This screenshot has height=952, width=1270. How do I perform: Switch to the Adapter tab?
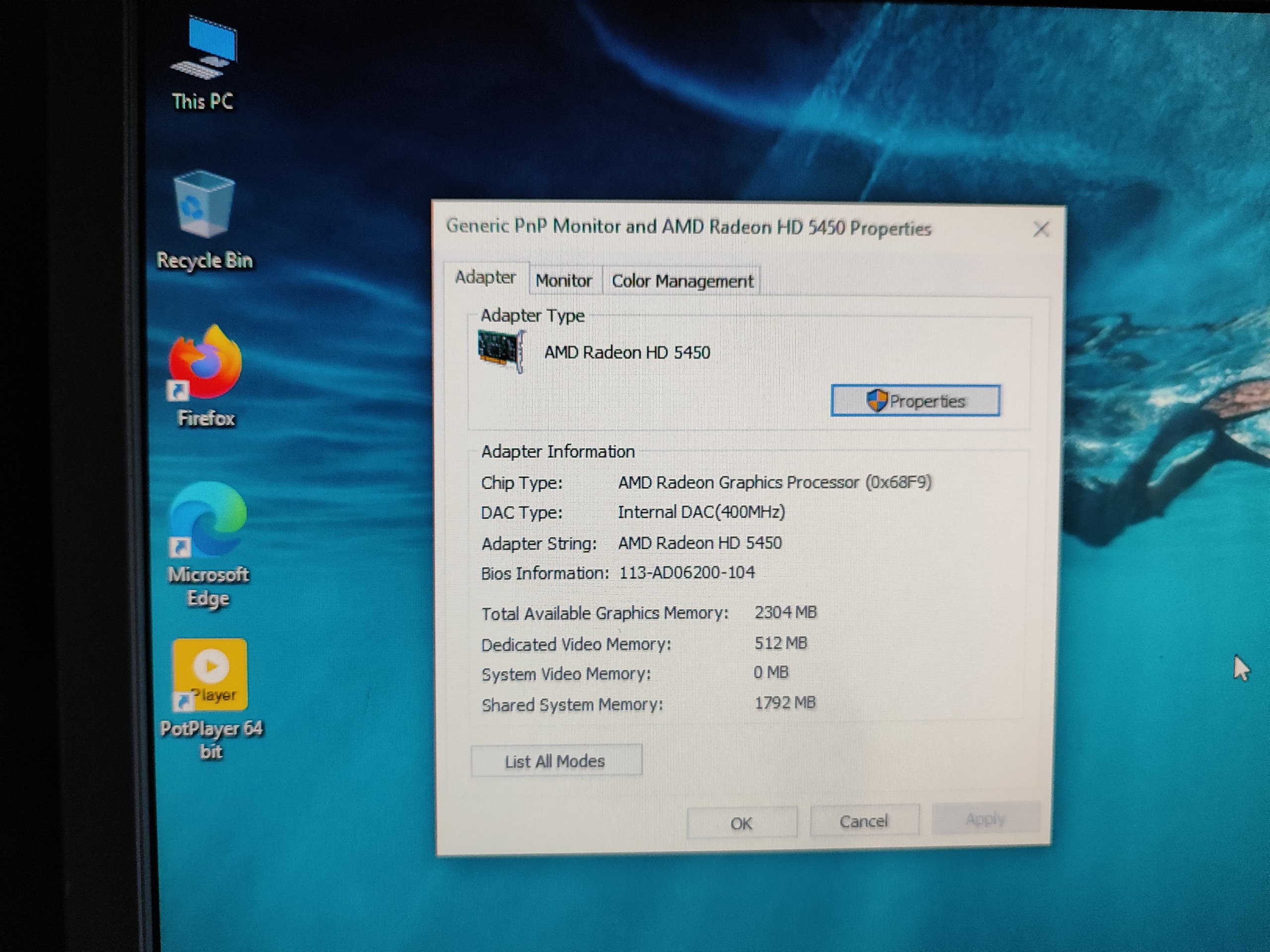(485, 278)
